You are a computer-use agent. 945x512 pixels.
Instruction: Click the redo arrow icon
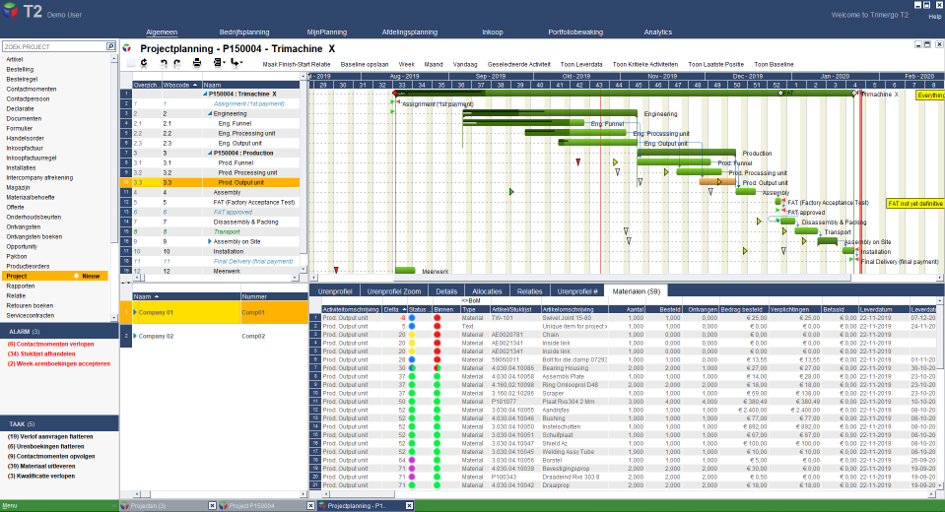(x=177, y=63)
